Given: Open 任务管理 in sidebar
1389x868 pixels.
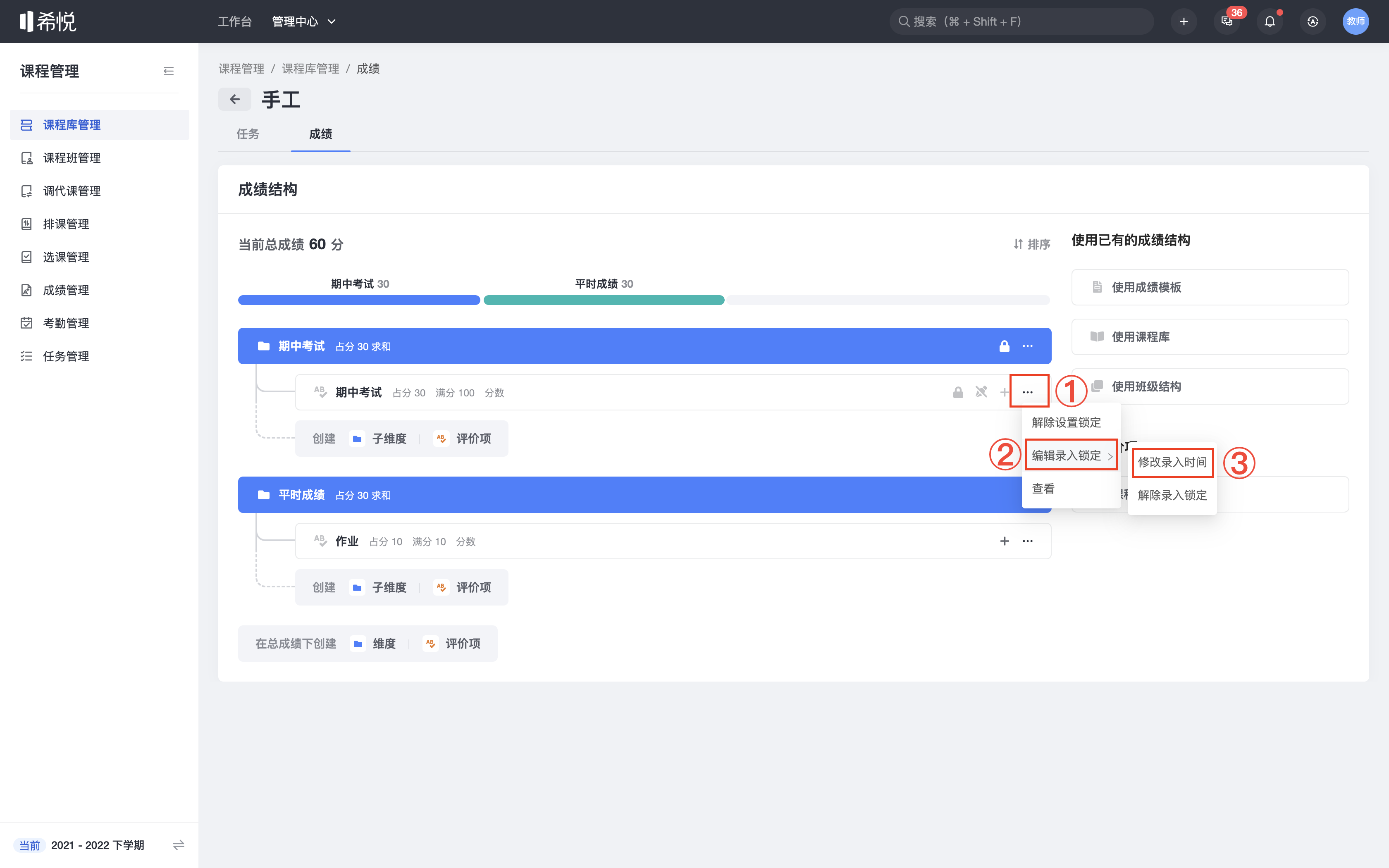Looking at the screenshot, I should pyautogui.click(x=99, y=356).
